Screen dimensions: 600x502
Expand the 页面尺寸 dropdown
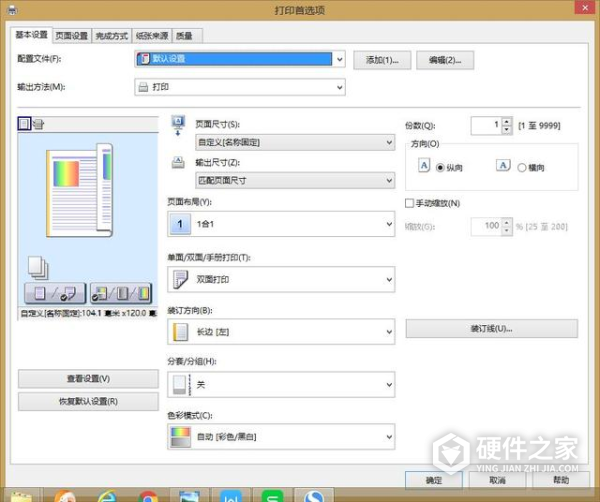(295, 142)
